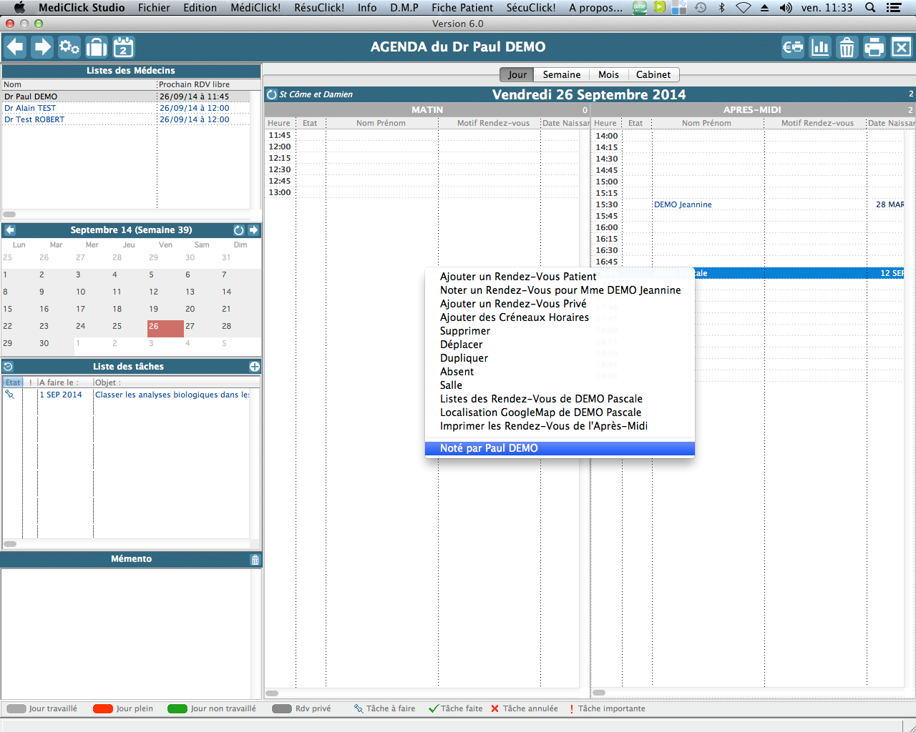
Task: Open the DEMO Jeannine appointment at 15:30
Action: click(683, 205)
